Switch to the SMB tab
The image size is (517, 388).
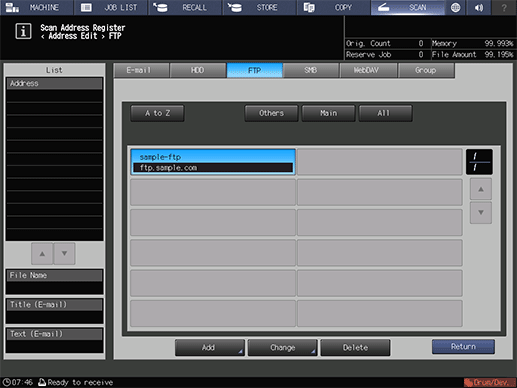pyautogui.click(x=311, y=71)
